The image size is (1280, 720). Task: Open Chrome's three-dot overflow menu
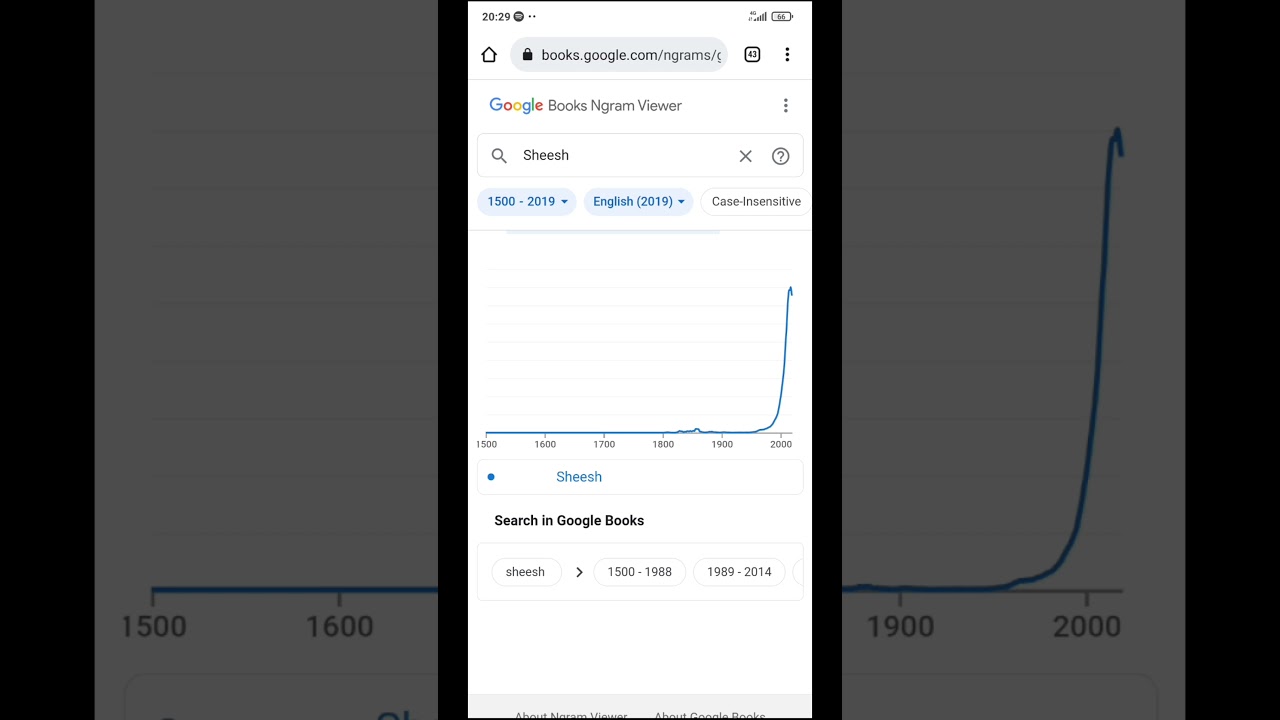(787, 55)
